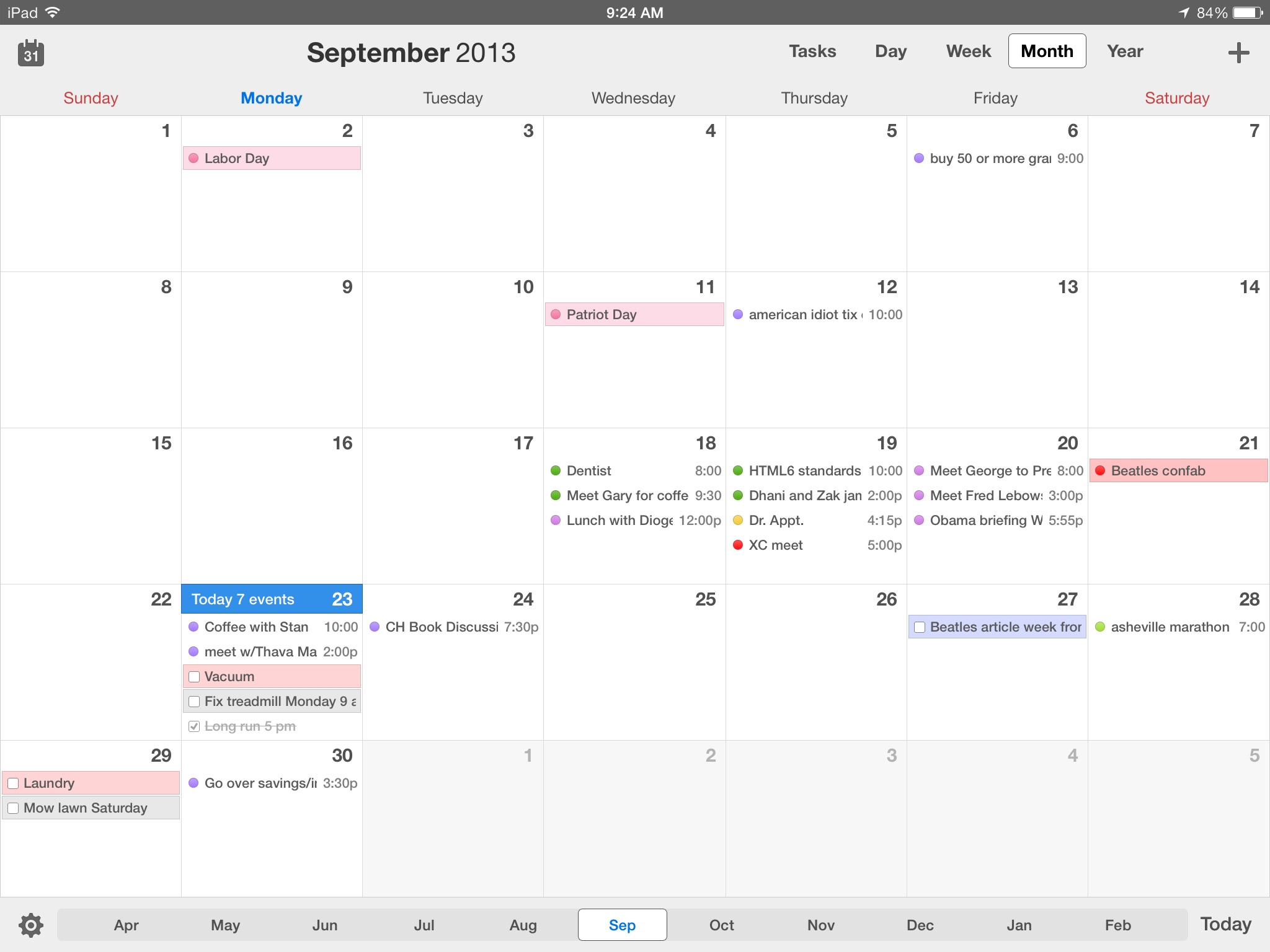Select Month tab in view switcher
The height and width of the screenshot is (952, 1270).
[x=1046, y=51]
